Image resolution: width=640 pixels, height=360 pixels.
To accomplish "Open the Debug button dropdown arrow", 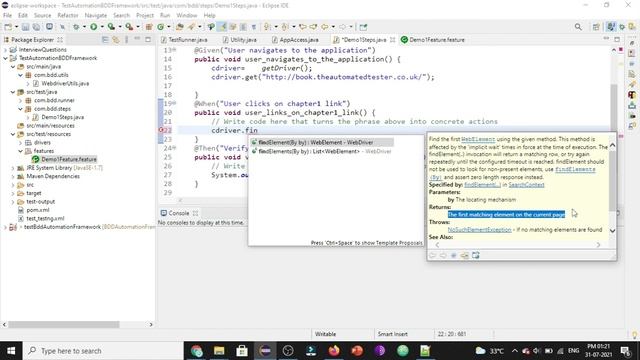I will click(x=84, y=27).
